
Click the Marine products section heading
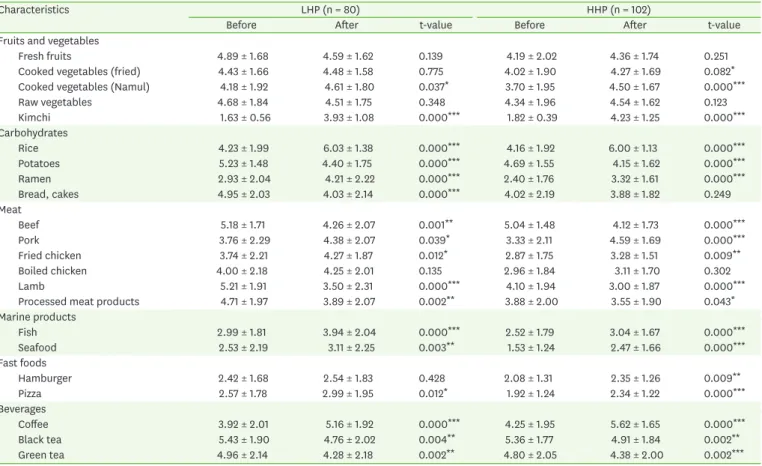coord(38,317)
